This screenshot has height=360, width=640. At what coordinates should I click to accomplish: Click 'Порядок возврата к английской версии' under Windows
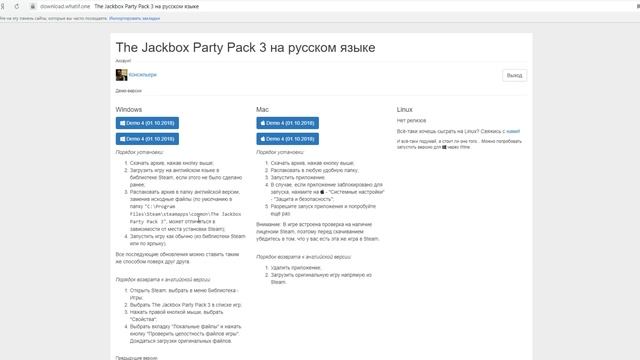tap(163, 280)
